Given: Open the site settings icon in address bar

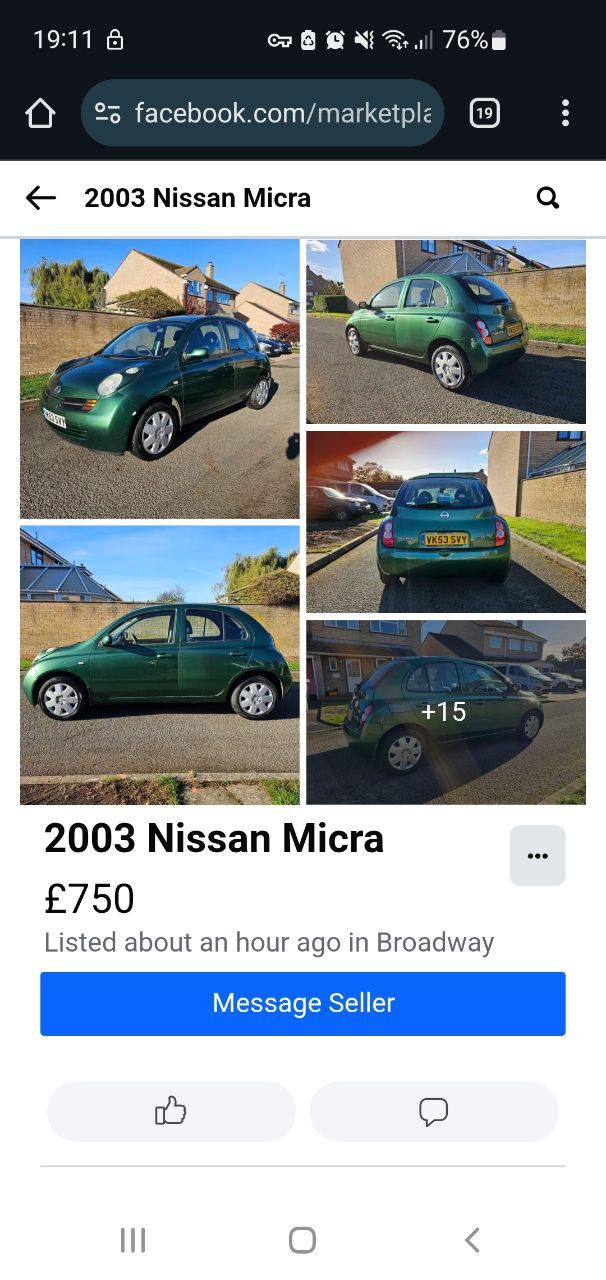Looking at the screenshot, I should pyautogui.click(x=108, y=113).
